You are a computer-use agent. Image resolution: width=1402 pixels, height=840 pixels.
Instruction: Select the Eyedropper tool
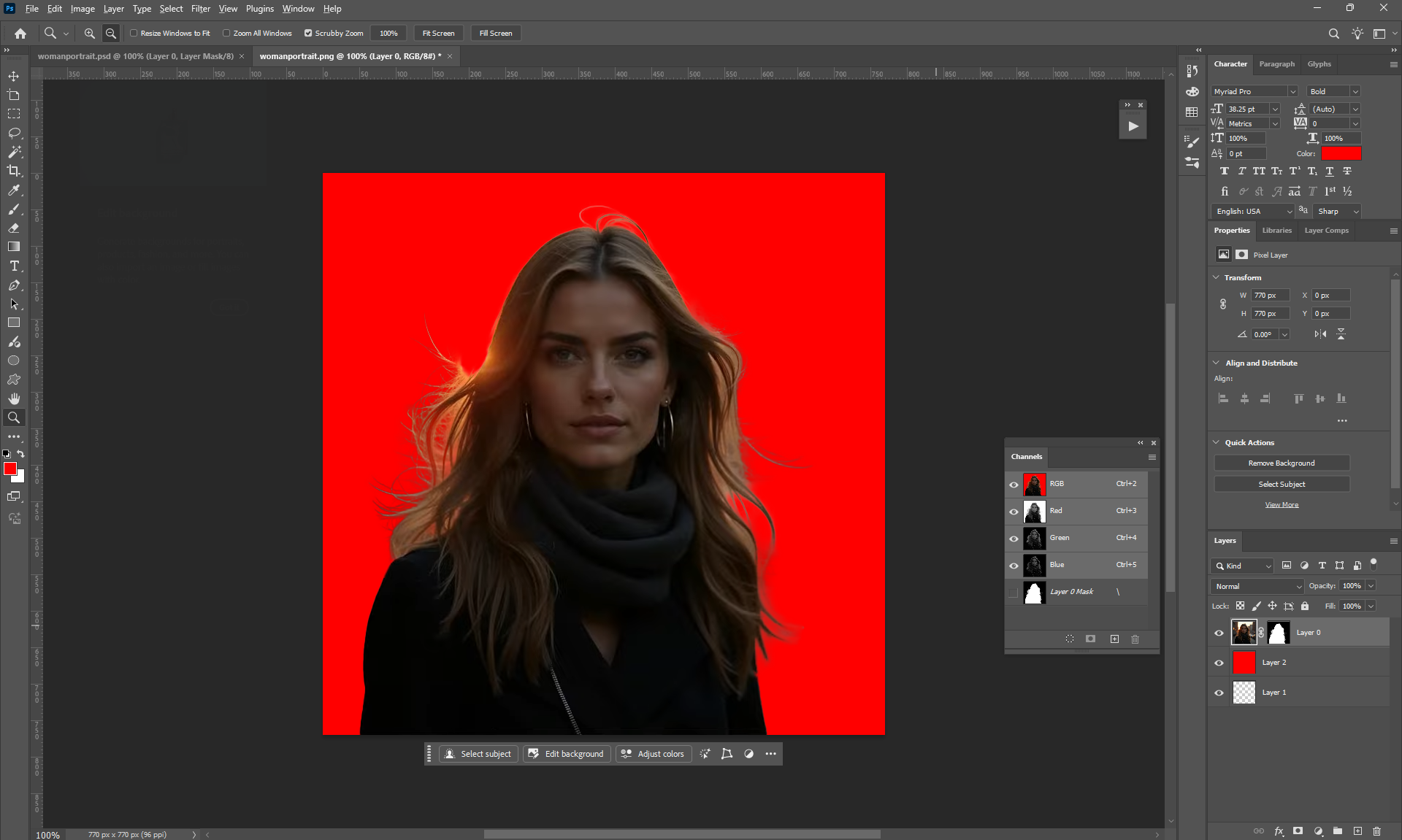tap(14, 190)
